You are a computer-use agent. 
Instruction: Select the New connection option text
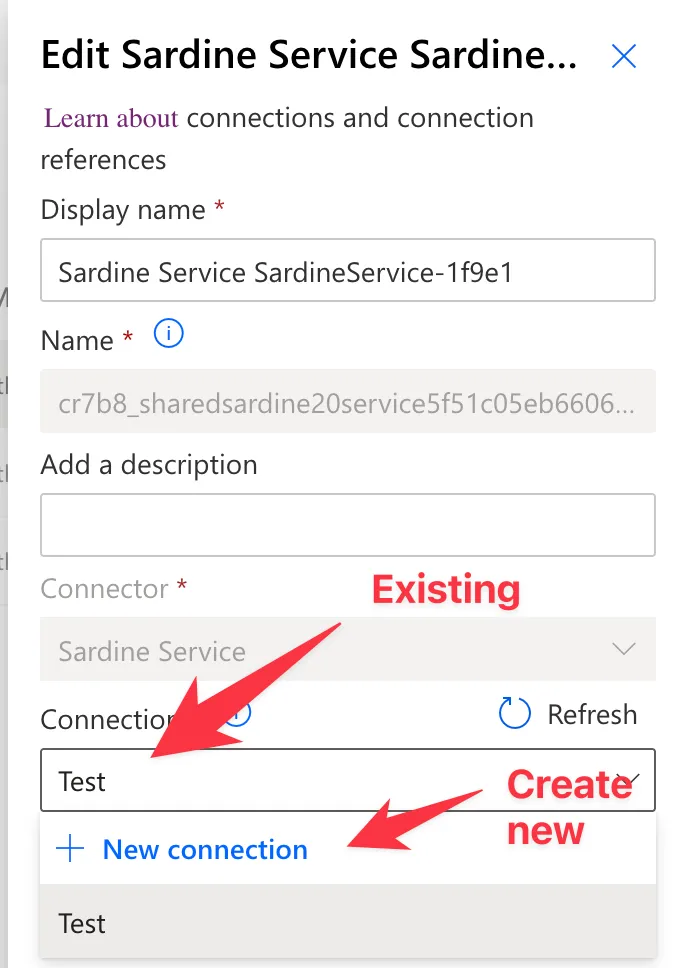(x=205, y=850)
